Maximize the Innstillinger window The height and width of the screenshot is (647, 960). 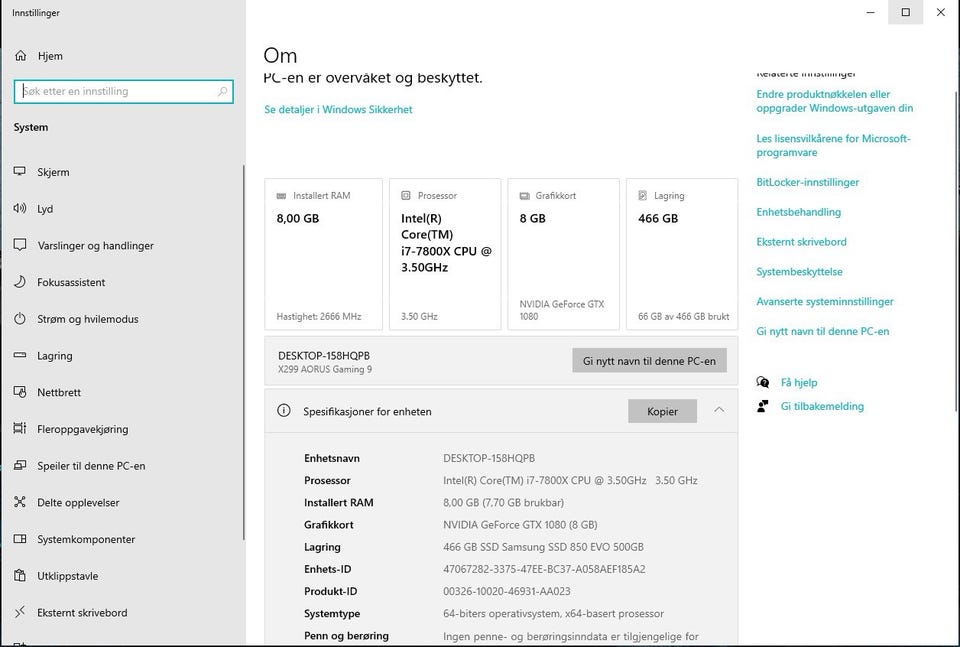coord(906,12)
